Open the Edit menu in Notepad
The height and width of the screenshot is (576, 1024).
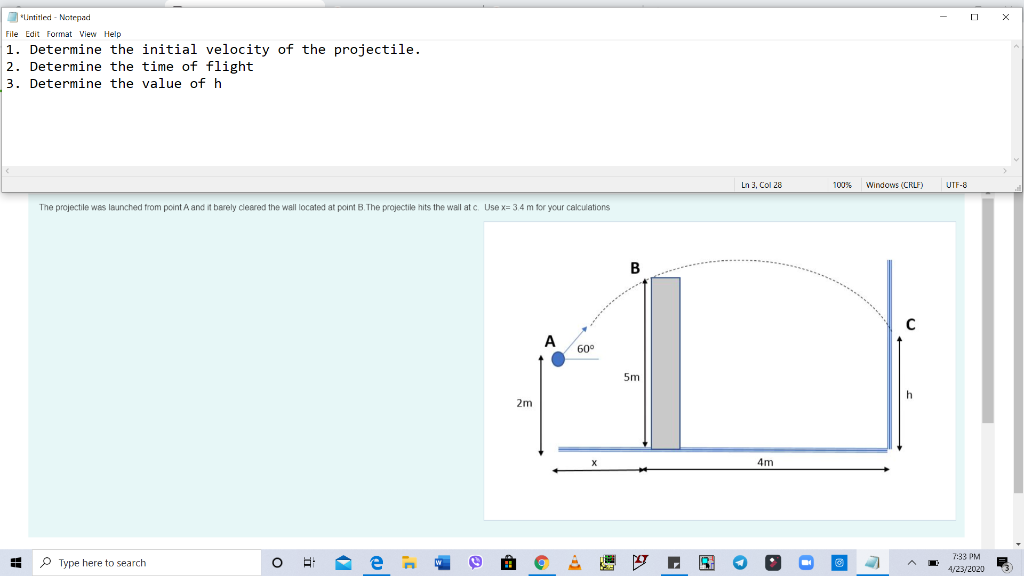coord(30,33)
